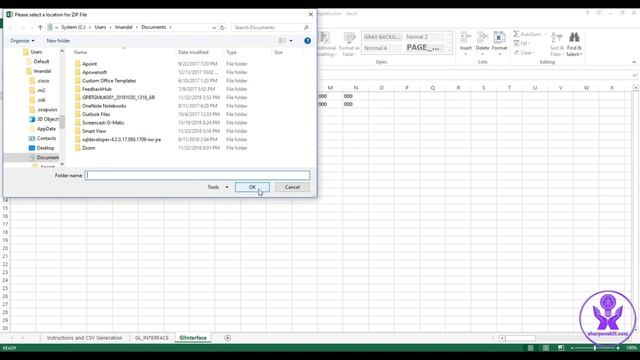Click the Documents breadcrumb segment
The image size is (640, 360).
[153, 27]
